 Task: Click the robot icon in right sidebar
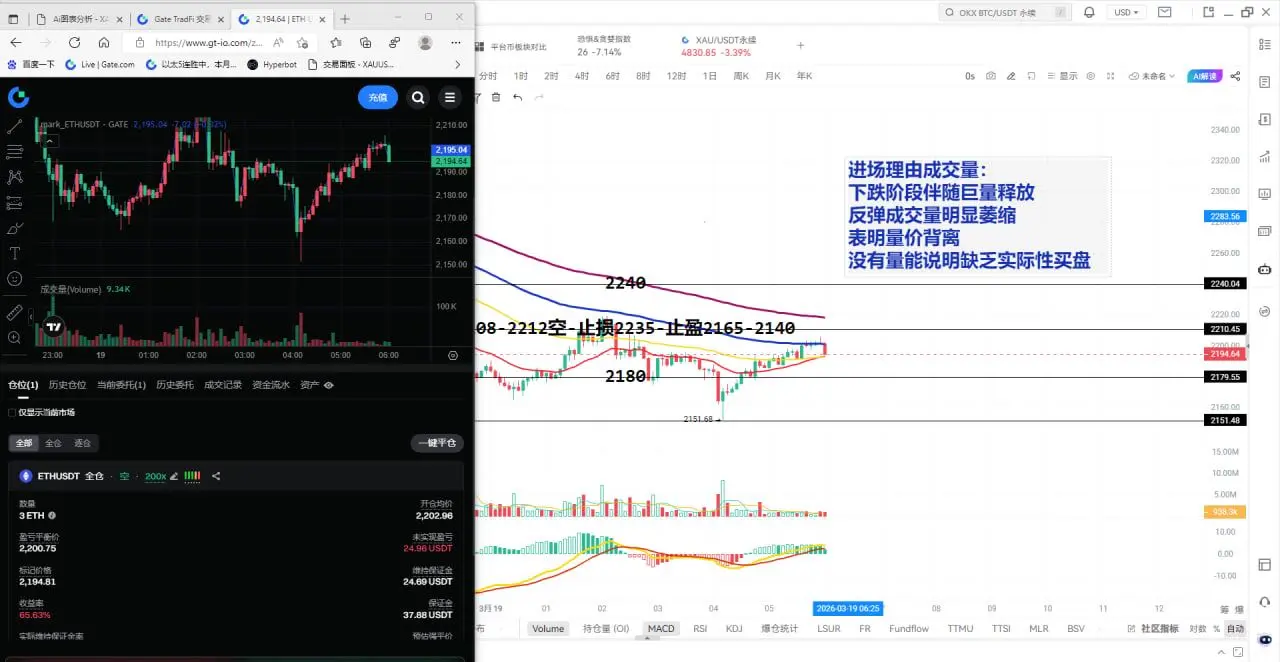click(1265, 269)
